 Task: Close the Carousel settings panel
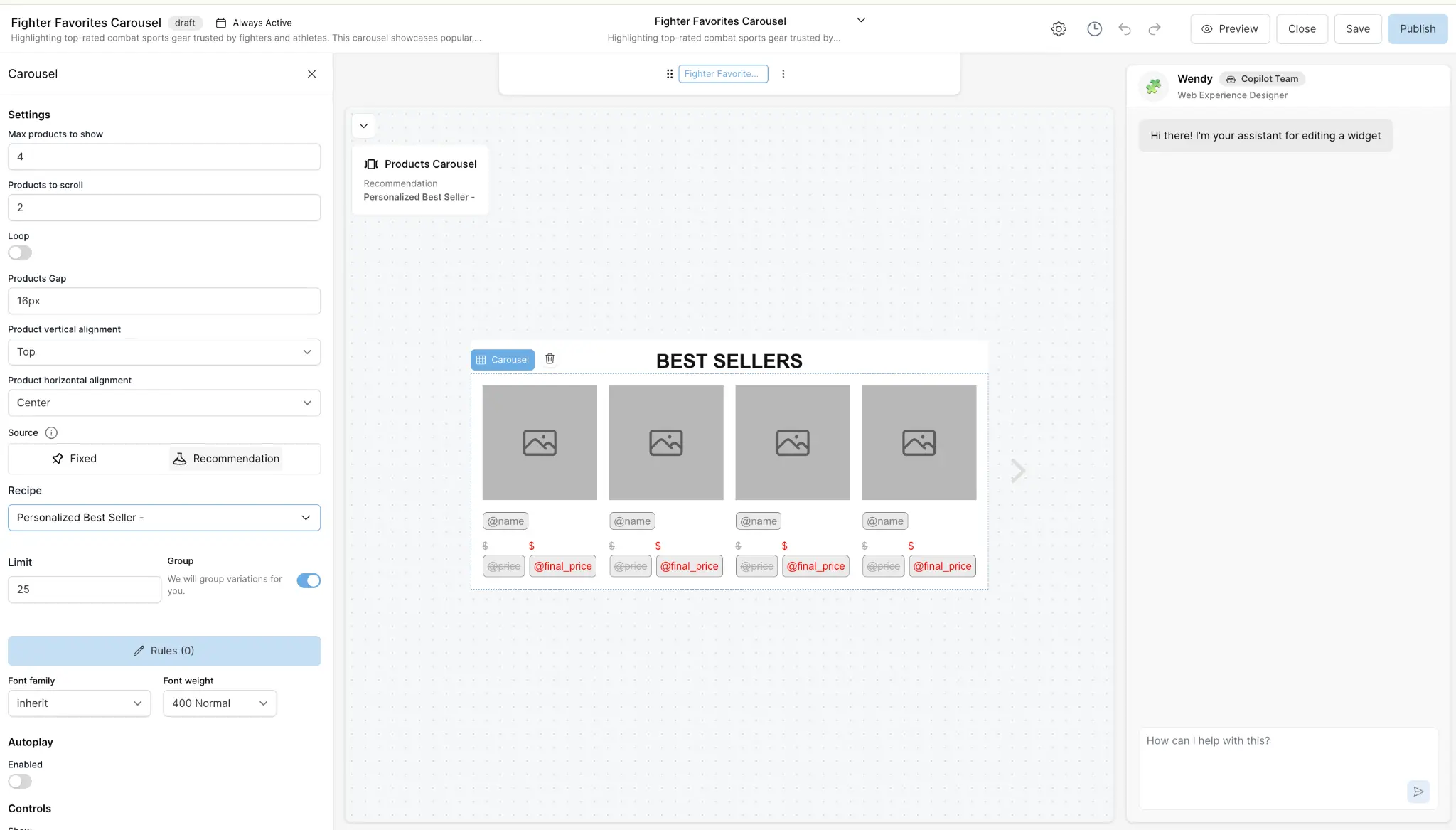click(311, 74)
